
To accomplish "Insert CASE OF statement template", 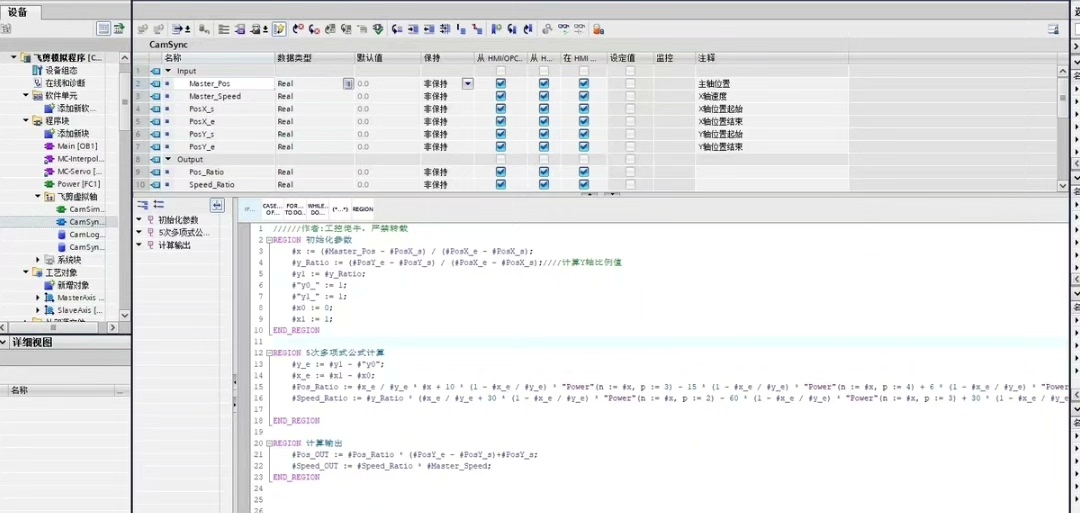I will (272, 209).
